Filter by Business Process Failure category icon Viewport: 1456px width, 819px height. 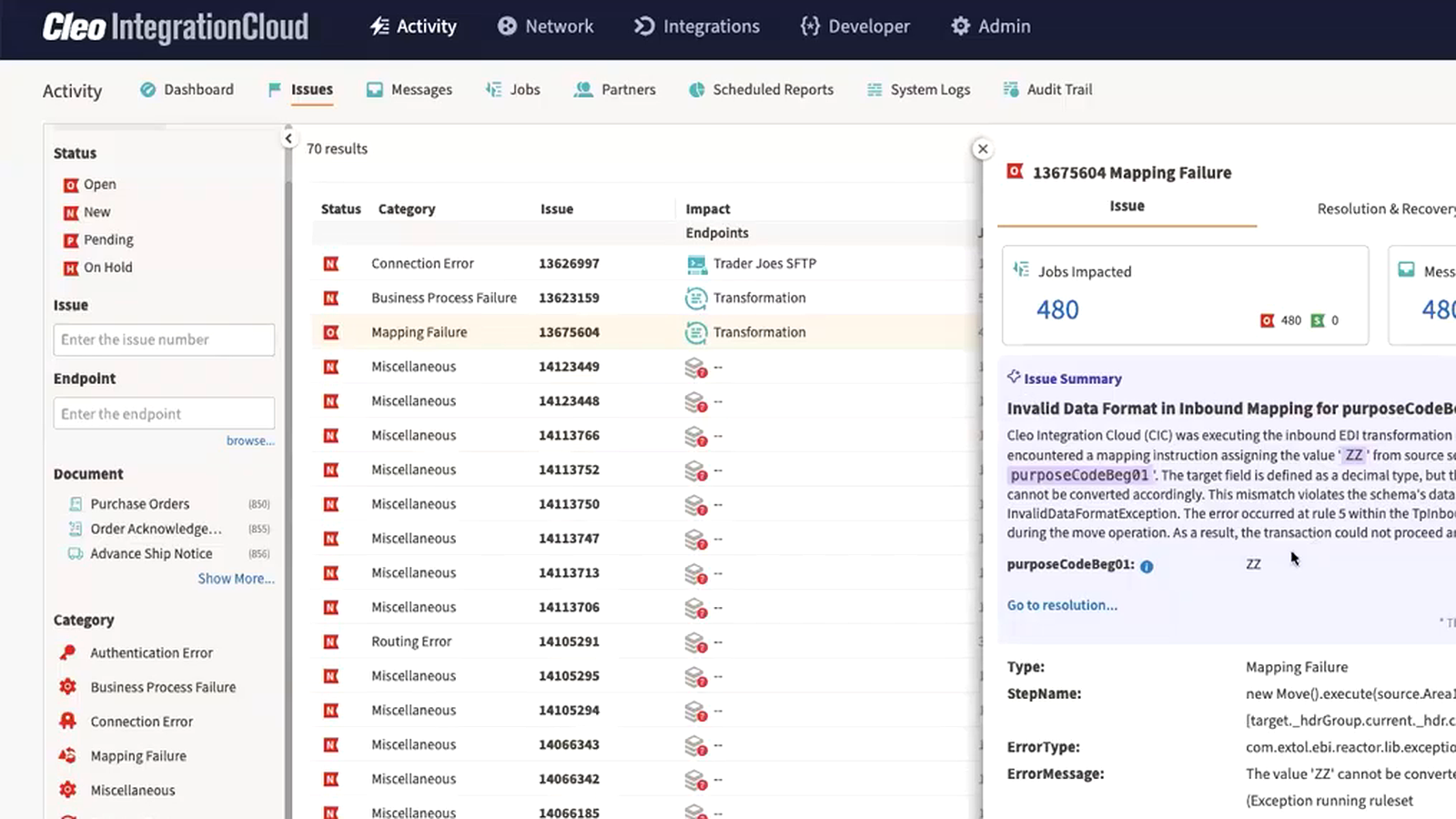coord(67,686)
